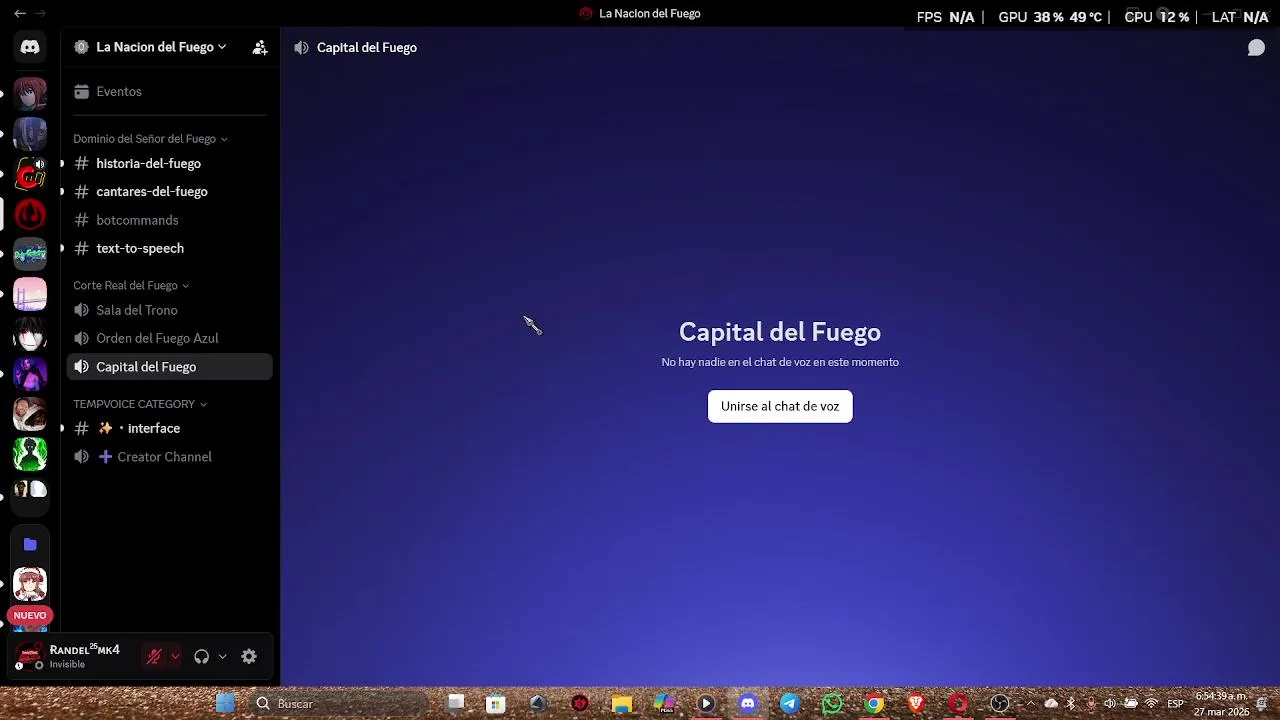Open Microsoft Store from the taskbar
This screenshot has width=1280, height=720.
pos(496,704)
